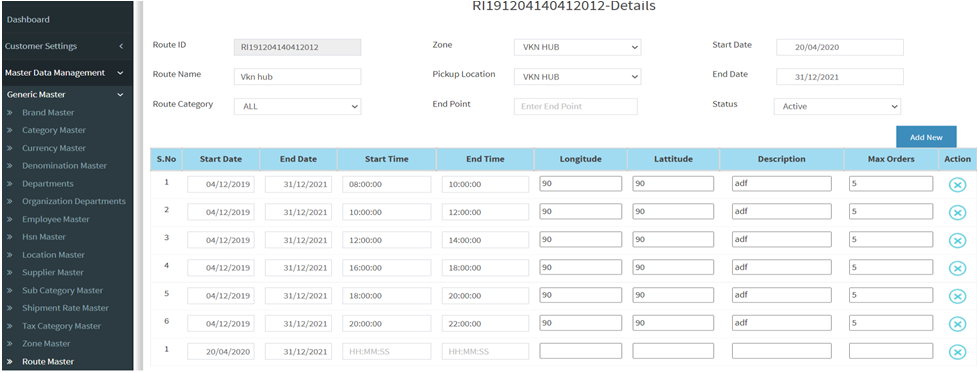Viewport: 979px width, 373px height.
Task: Open Supplier Master page
Action: point(53,273)
